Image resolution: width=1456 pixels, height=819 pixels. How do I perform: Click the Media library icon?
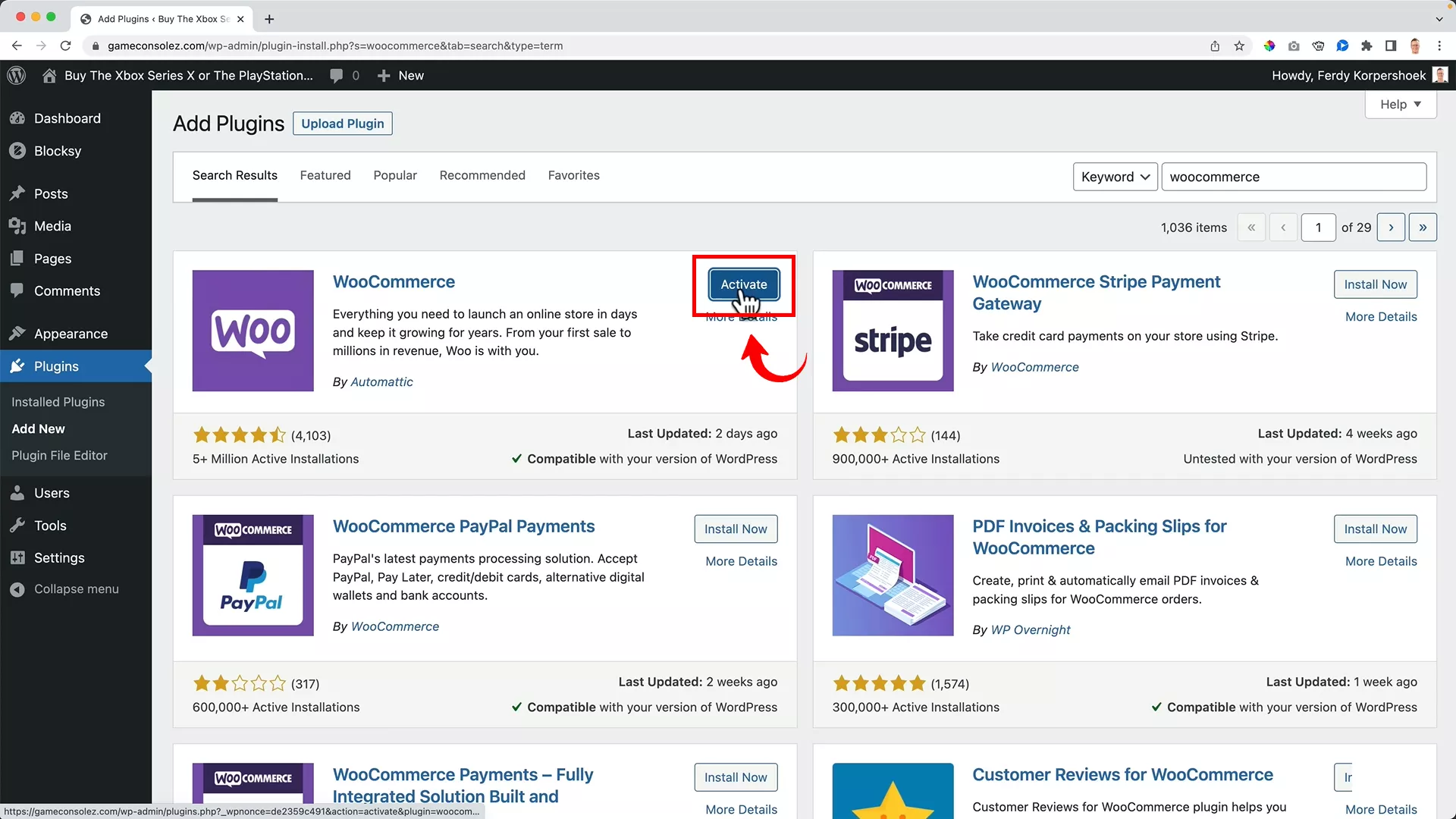(18, 226)
